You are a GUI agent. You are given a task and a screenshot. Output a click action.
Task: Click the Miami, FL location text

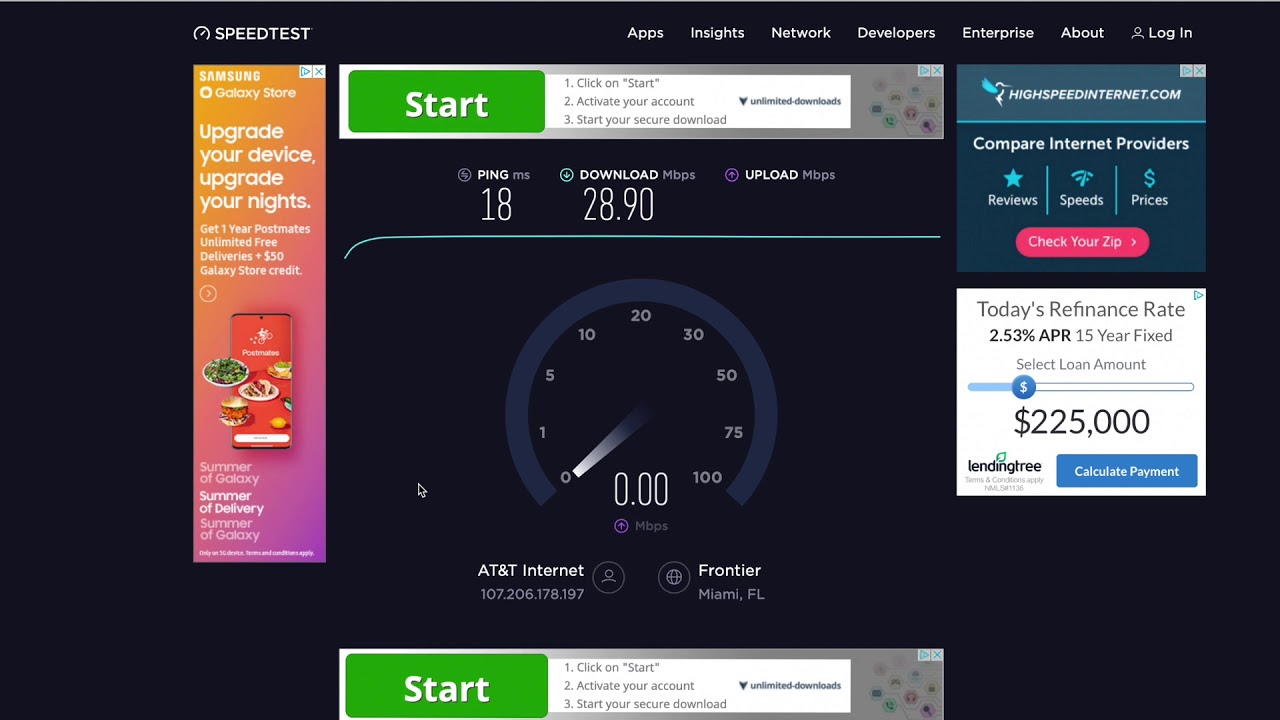[x=731, y=594]
